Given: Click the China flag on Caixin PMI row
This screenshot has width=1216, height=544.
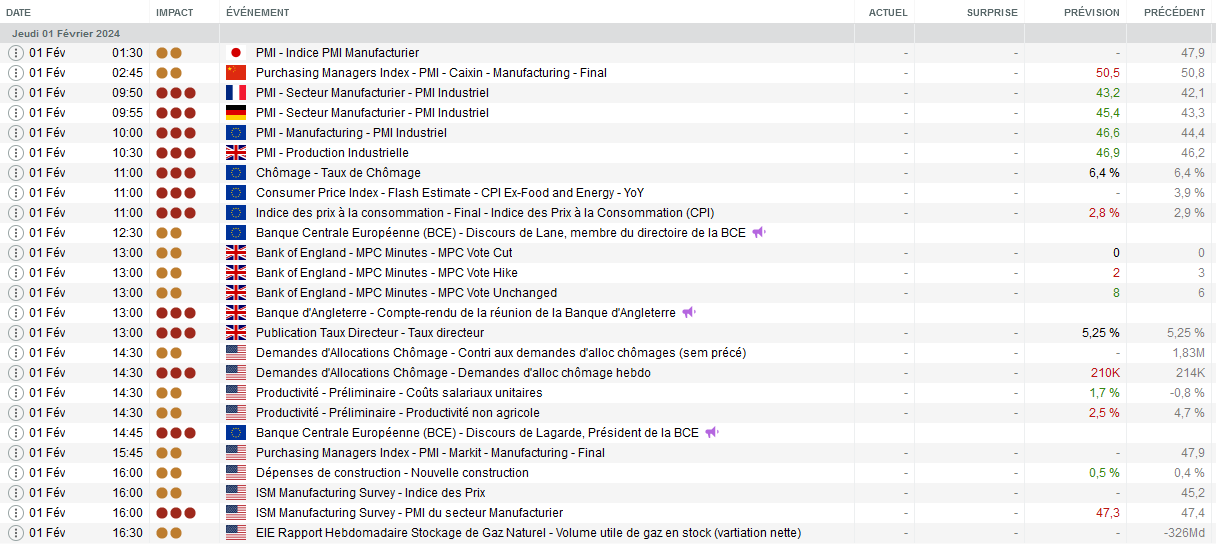Looking at the screenshot, I should [x=236, y=73].
